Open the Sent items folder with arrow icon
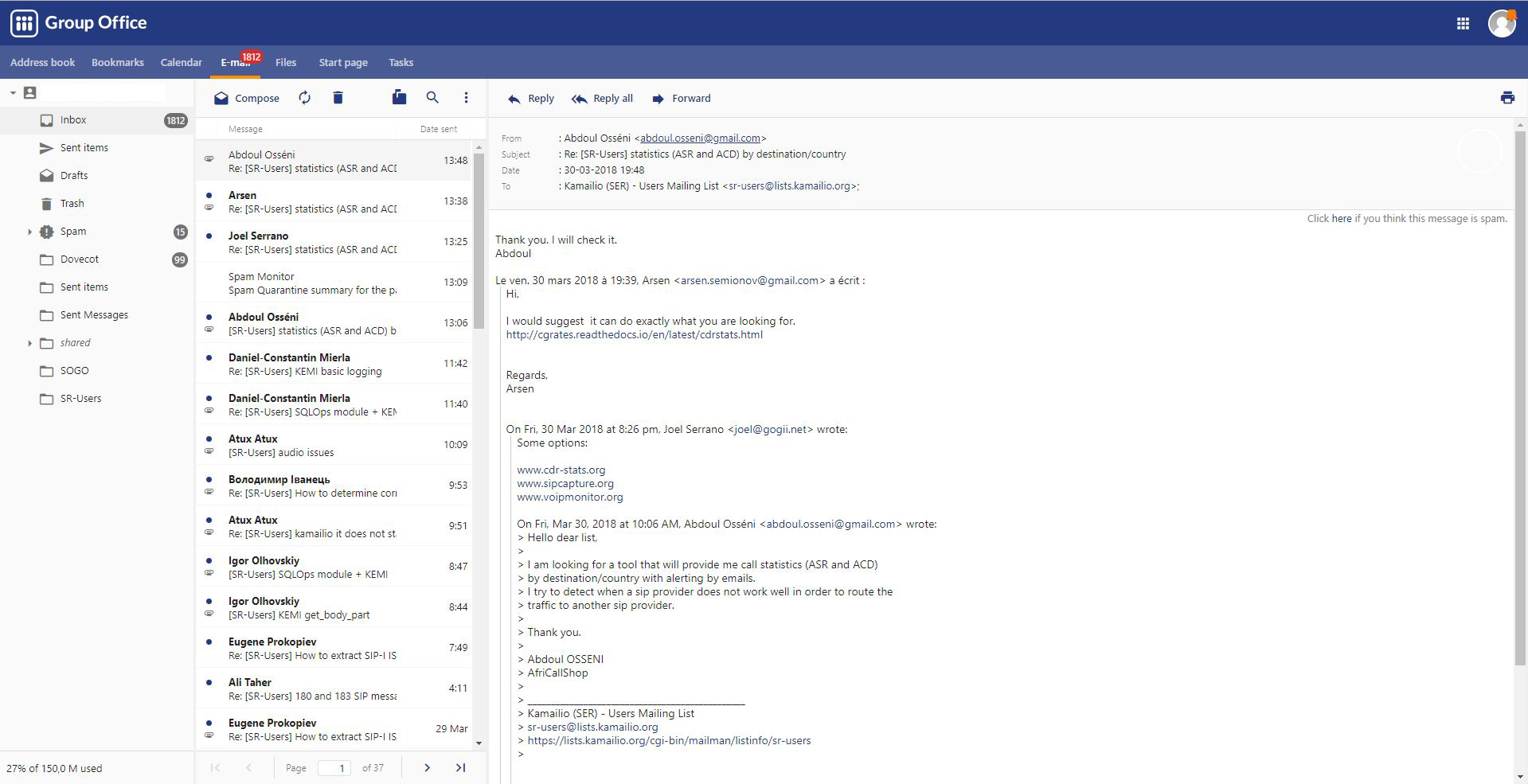Screen dimensions: 1528x784 coord(96,148)
